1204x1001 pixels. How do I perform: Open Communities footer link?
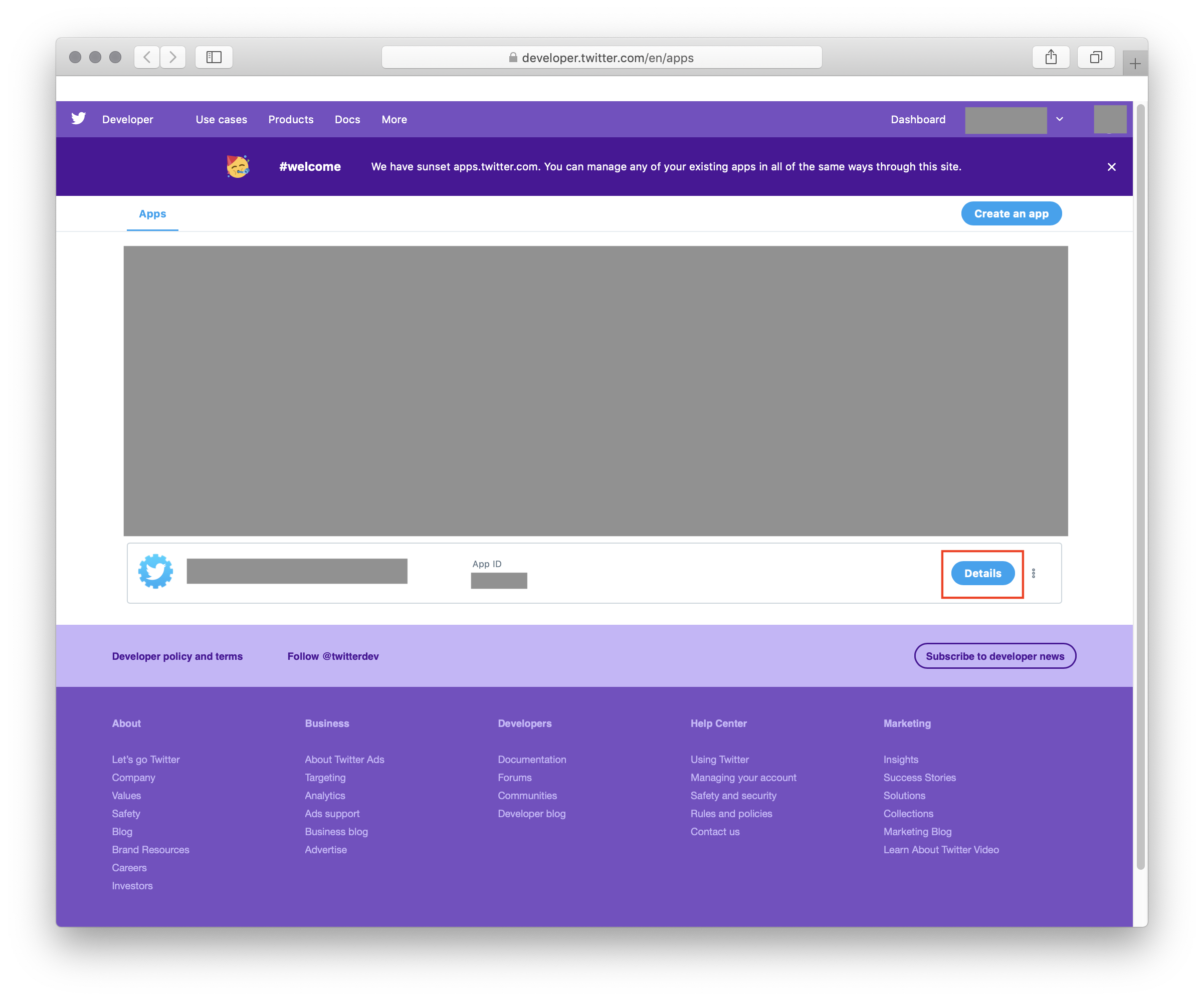[x=527, y=795]
